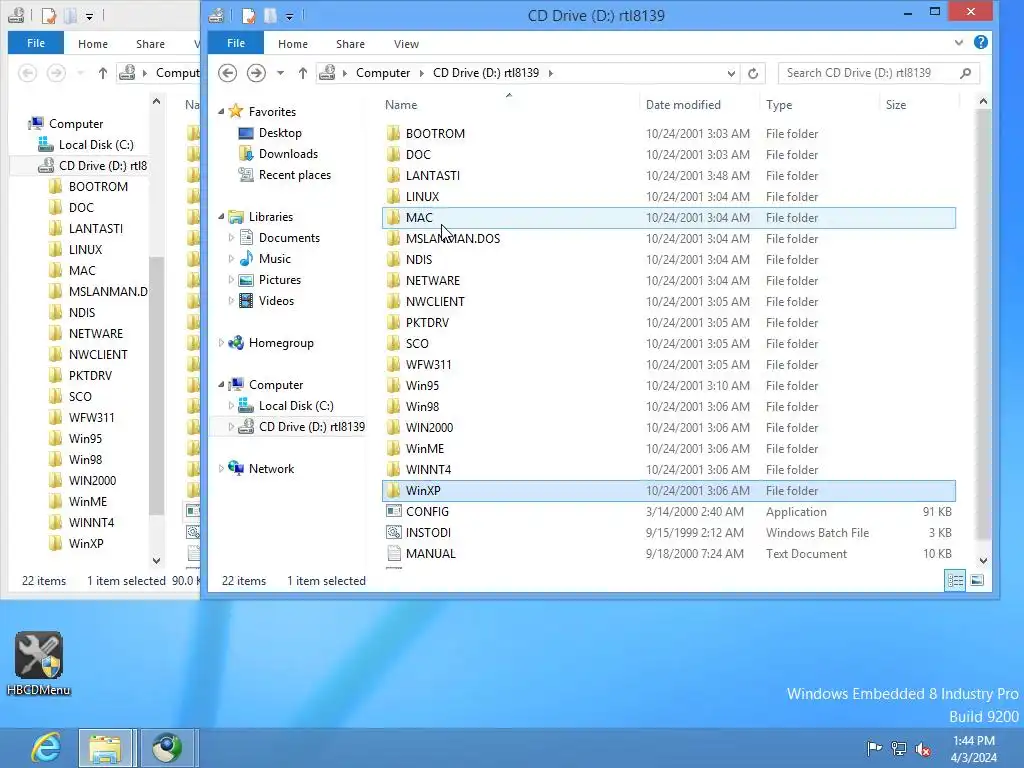Click the search magnifier icon
Screen dimensions: 1024x768
click(966, 73)
